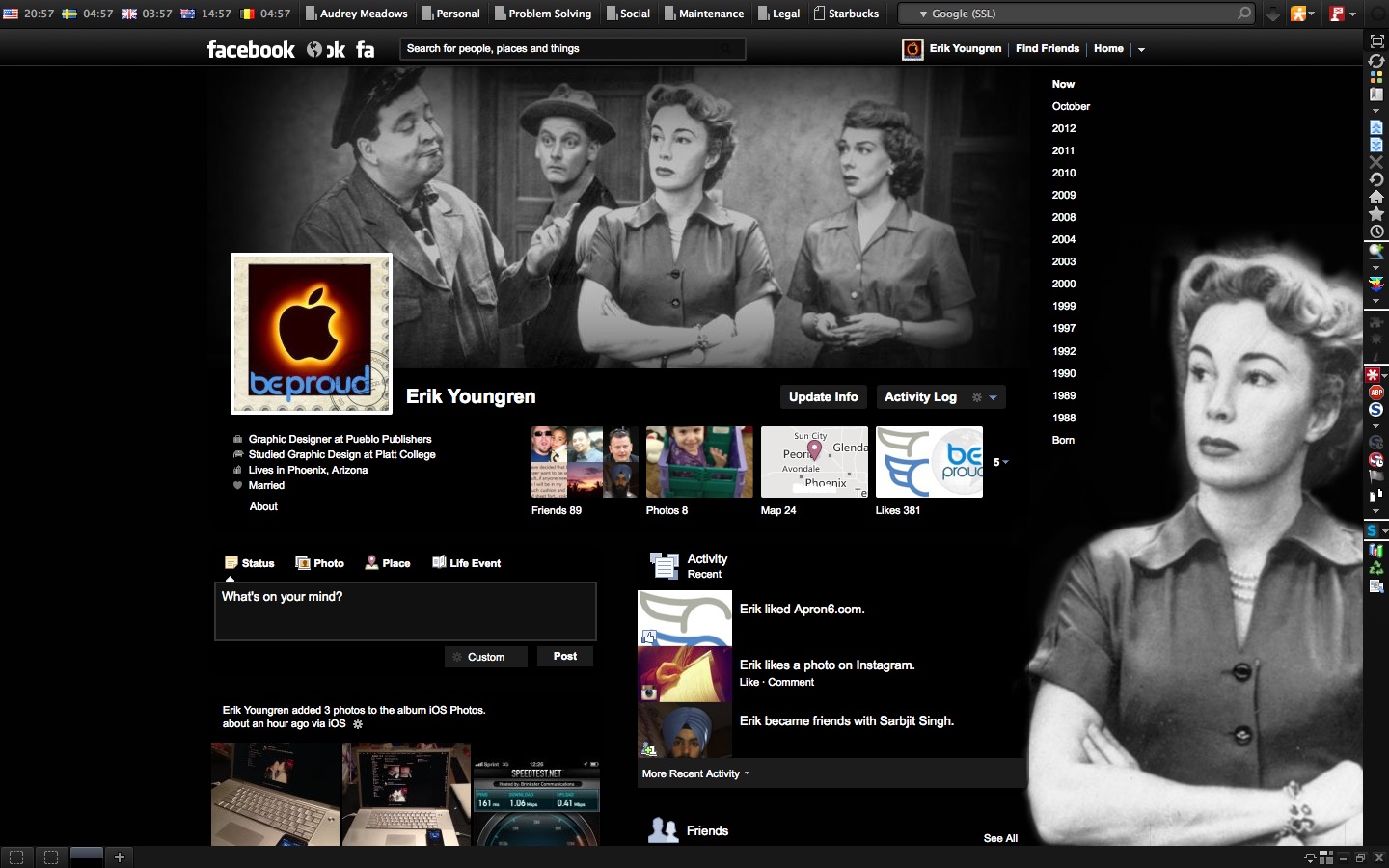Select the Life Event composer tab
This screenshot has height=868, width=1389.
point(467,563)
